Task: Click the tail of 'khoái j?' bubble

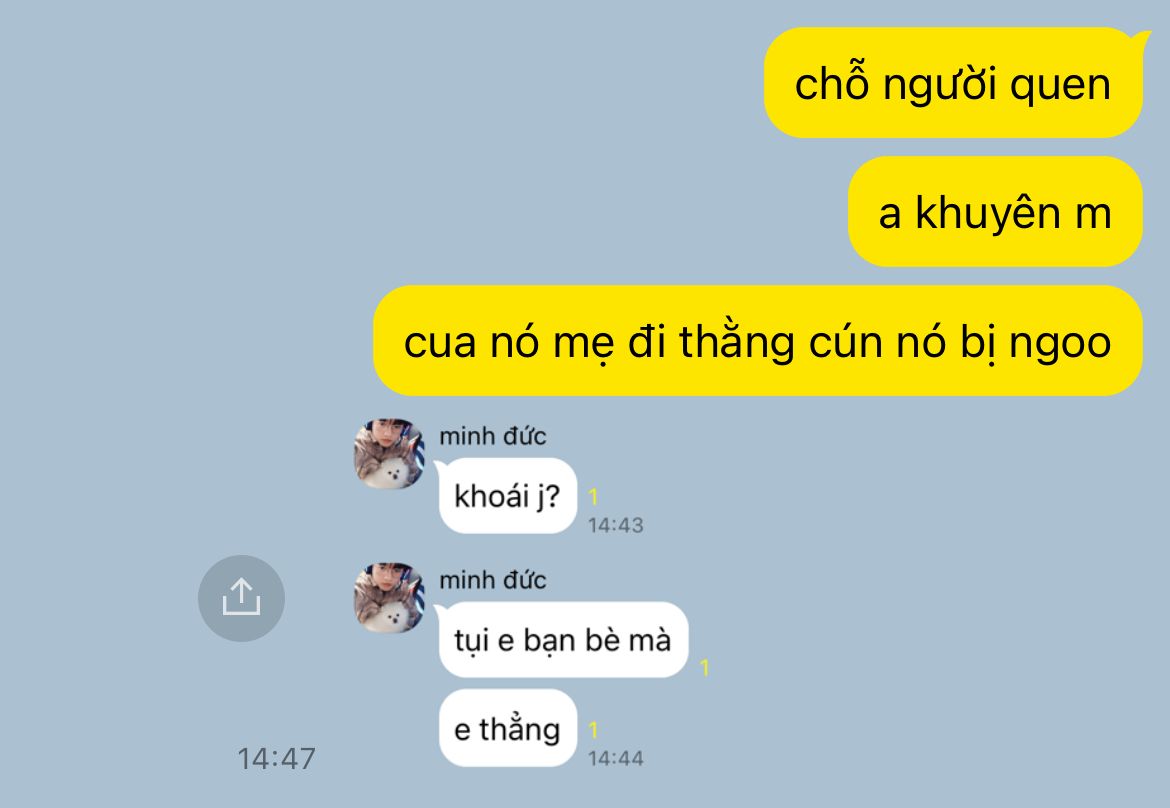Action: 439,466
